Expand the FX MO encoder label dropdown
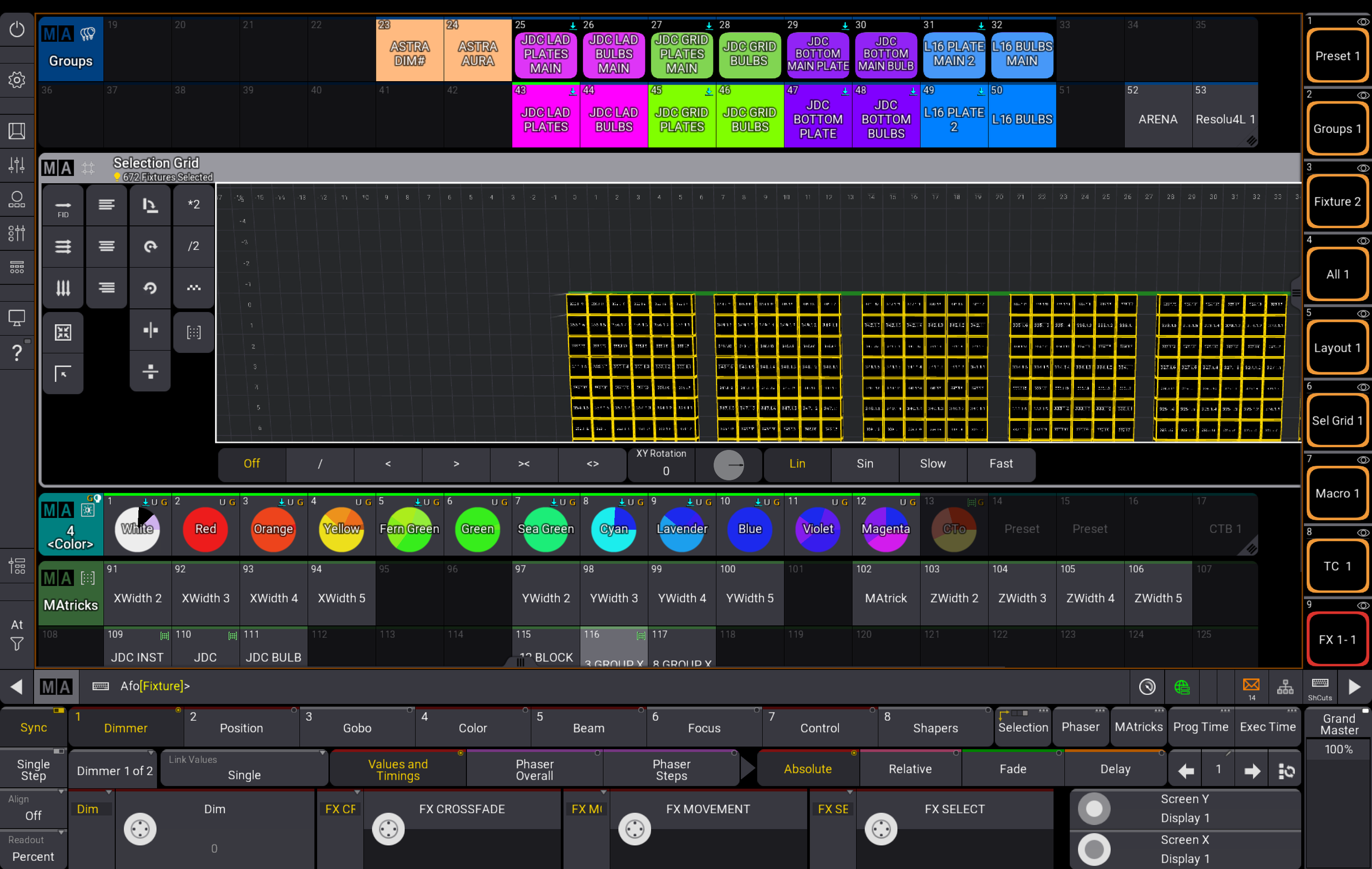Image resolution: width=1372 pixels, height=869 pixels. (x=587, y=809)
